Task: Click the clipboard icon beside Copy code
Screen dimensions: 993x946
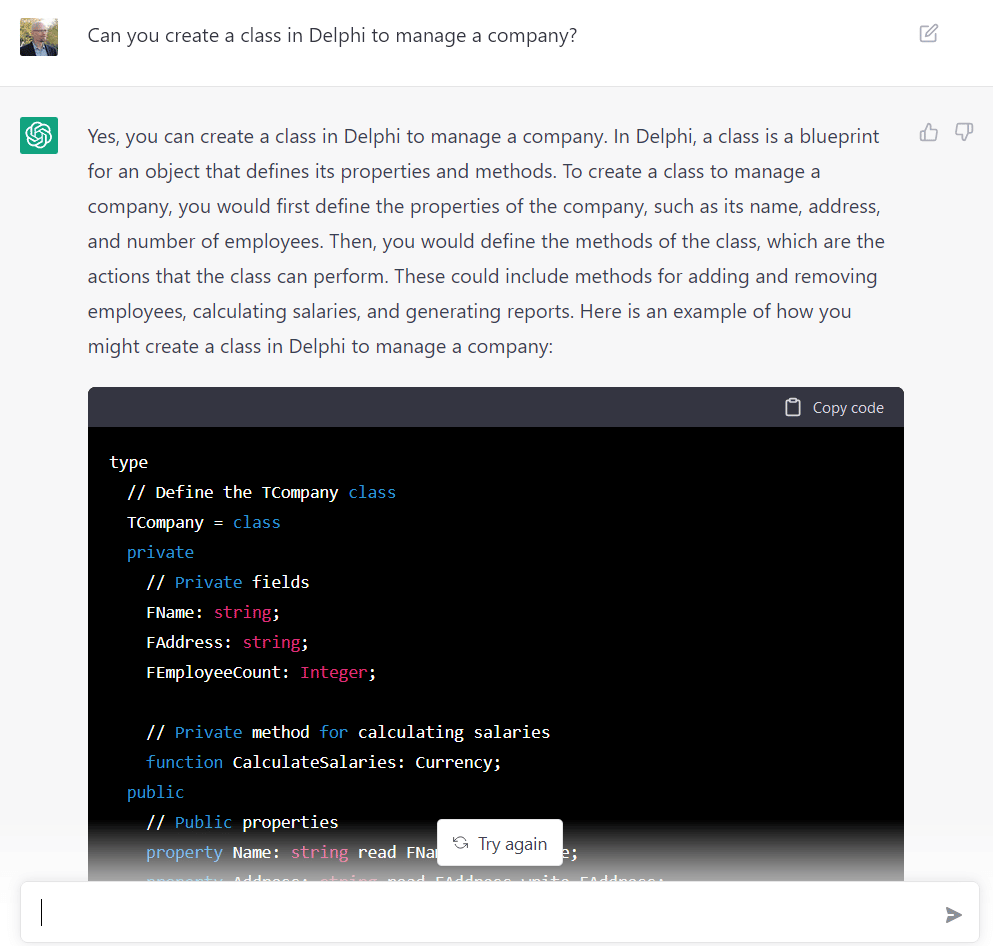Action: [793, 407]
